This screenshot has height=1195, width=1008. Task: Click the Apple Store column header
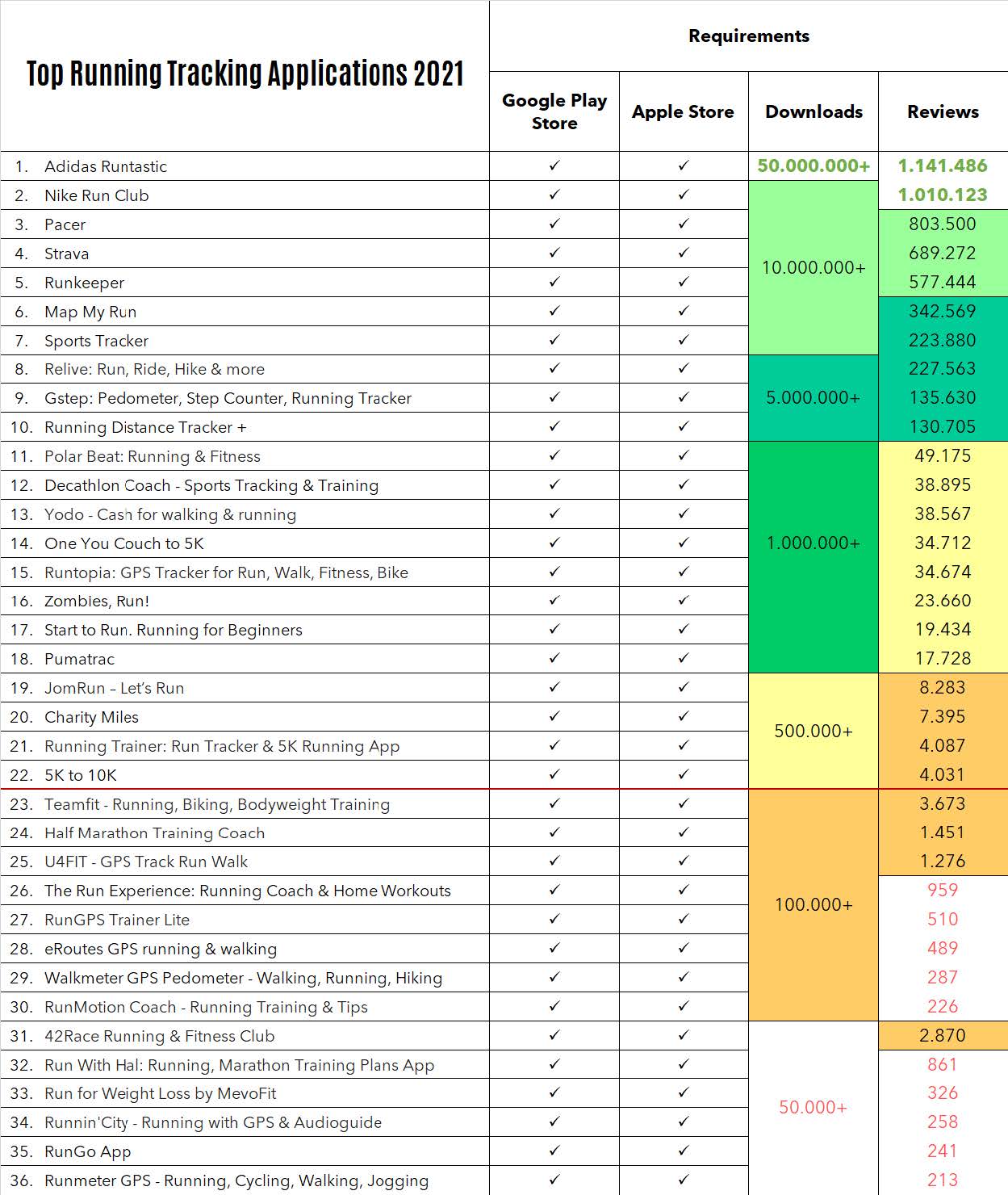684,111
